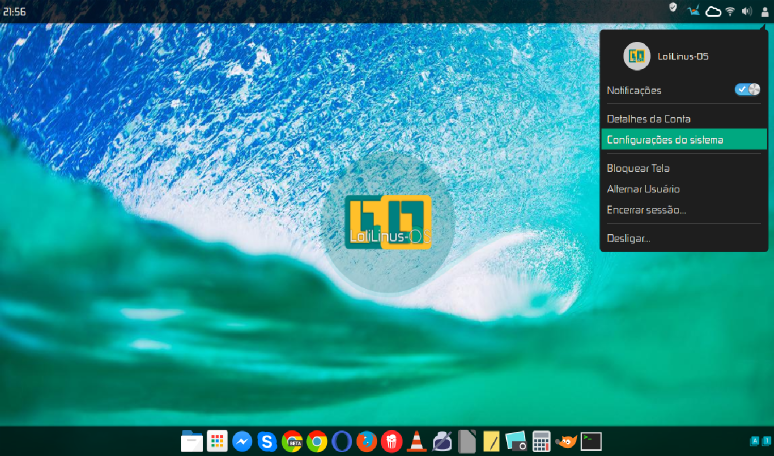Open the volume indicator in the panel
The image size is (774, 456).
click(x=747, y=11)
